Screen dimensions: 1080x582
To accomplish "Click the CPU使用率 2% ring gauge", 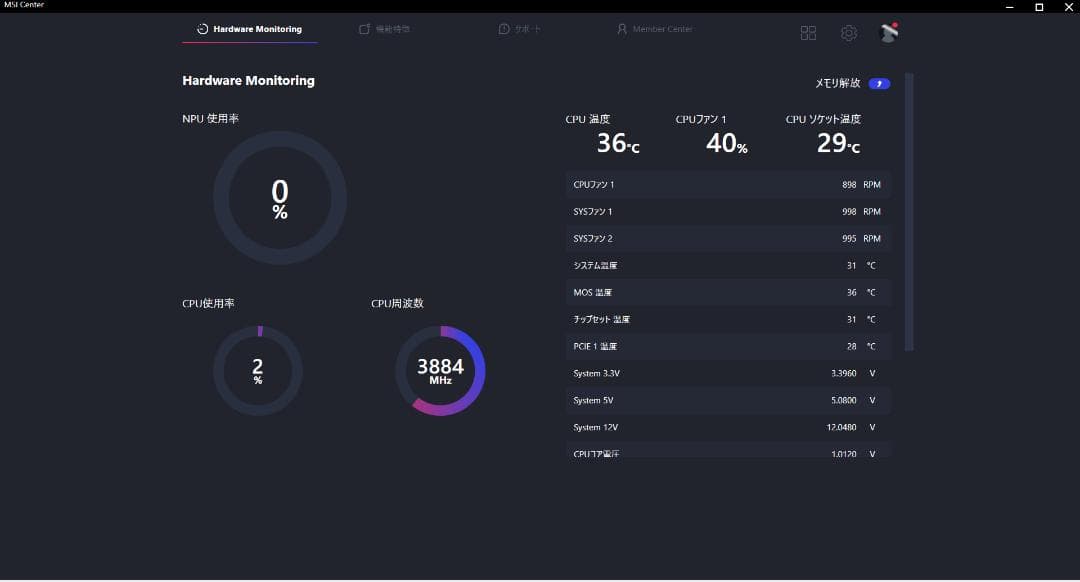I will 258,371.
